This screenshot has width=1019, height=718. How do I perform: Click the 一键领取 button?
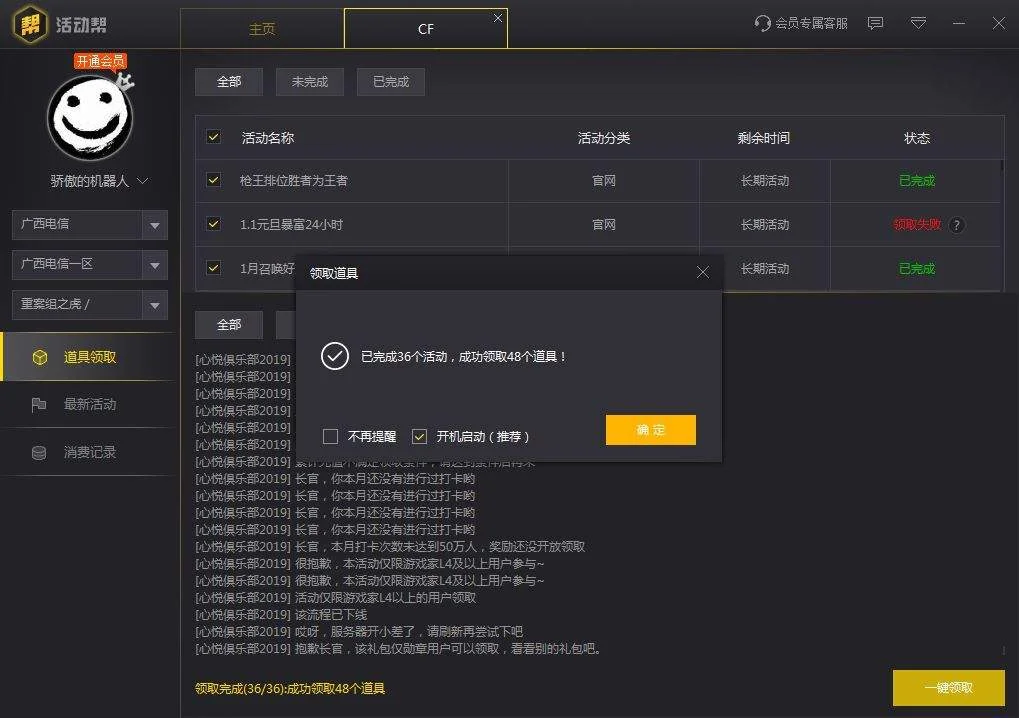(x=949, y=687)
